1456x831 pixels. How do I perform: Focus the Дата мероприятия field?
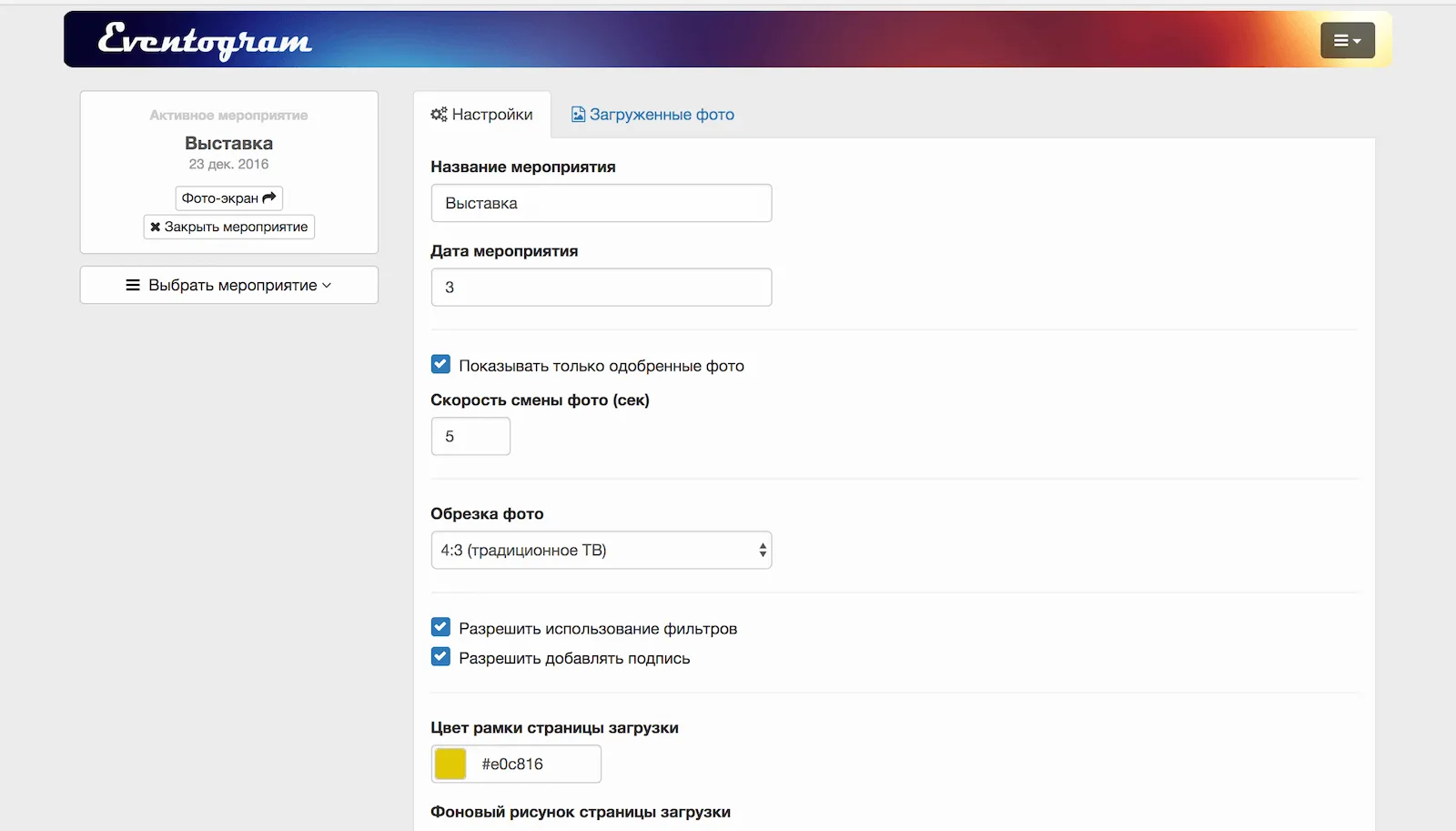601,287
